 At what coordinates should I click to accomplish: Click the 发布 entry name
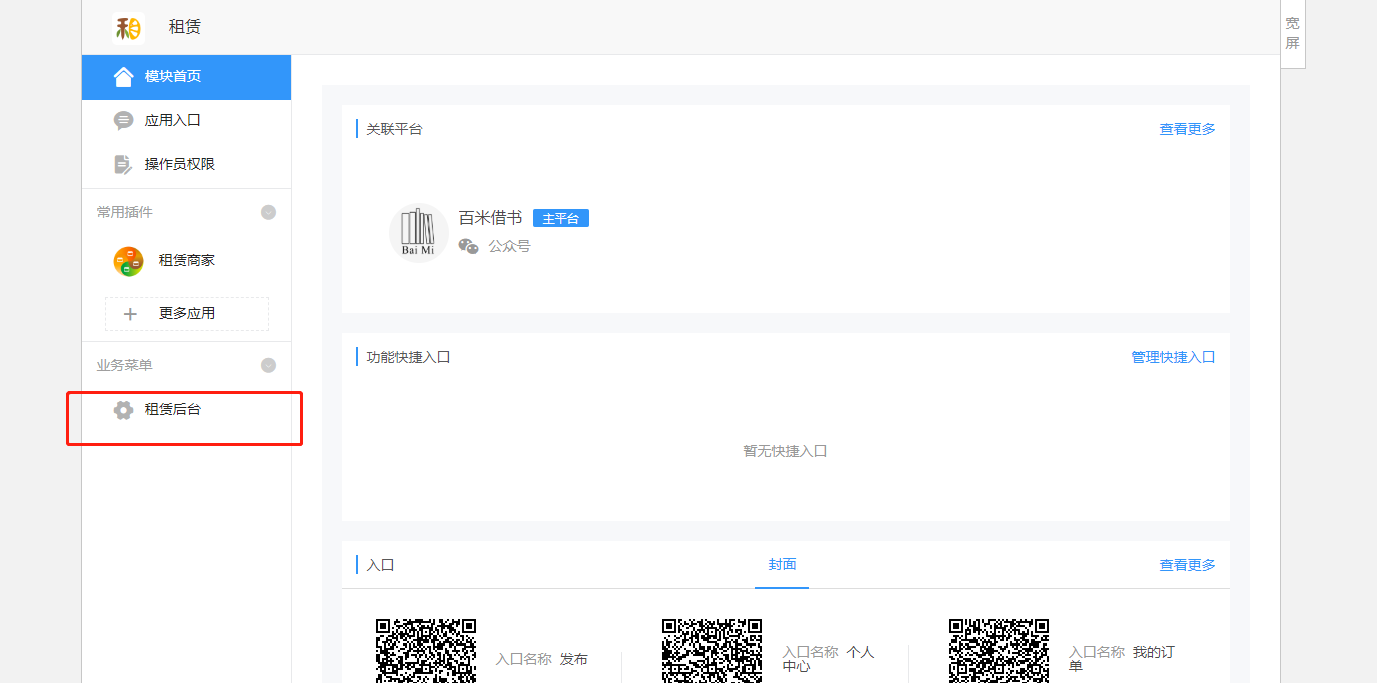pyautogui.click(x=574, y=659)
